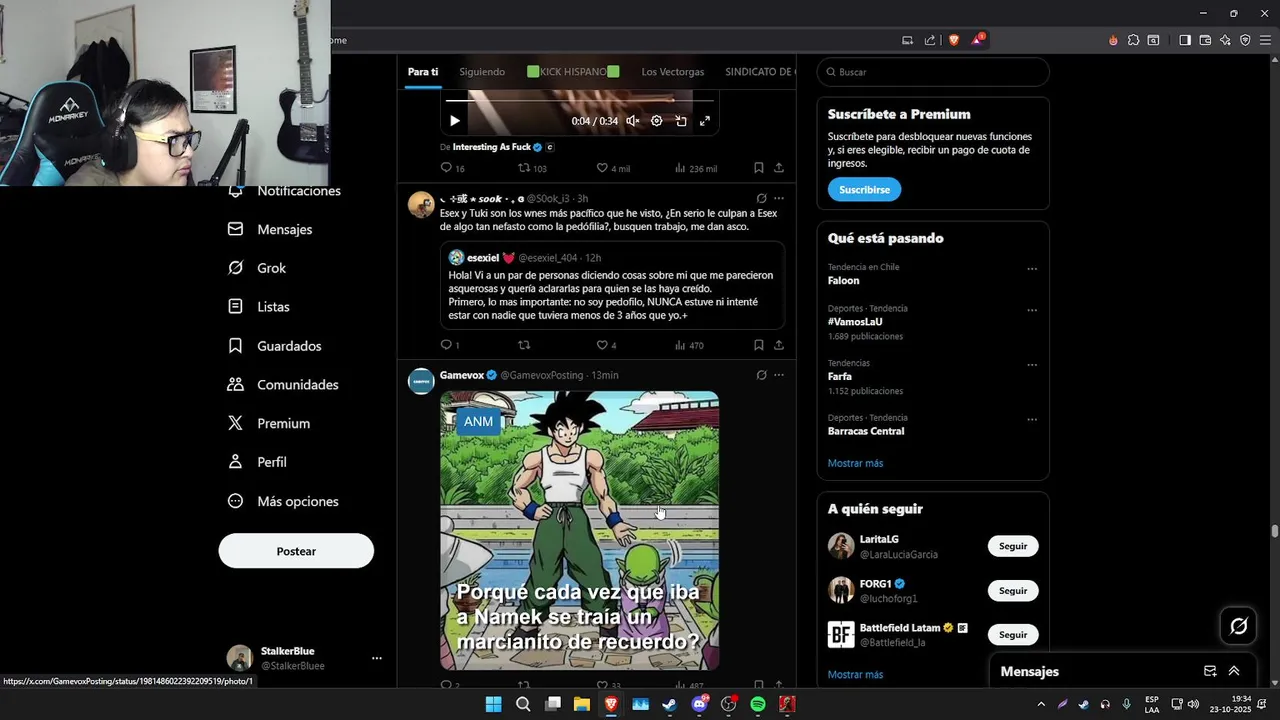Viewport: 1280px width, 720px height.
Task: View stats showing 470 views
Action: point(689,345)
